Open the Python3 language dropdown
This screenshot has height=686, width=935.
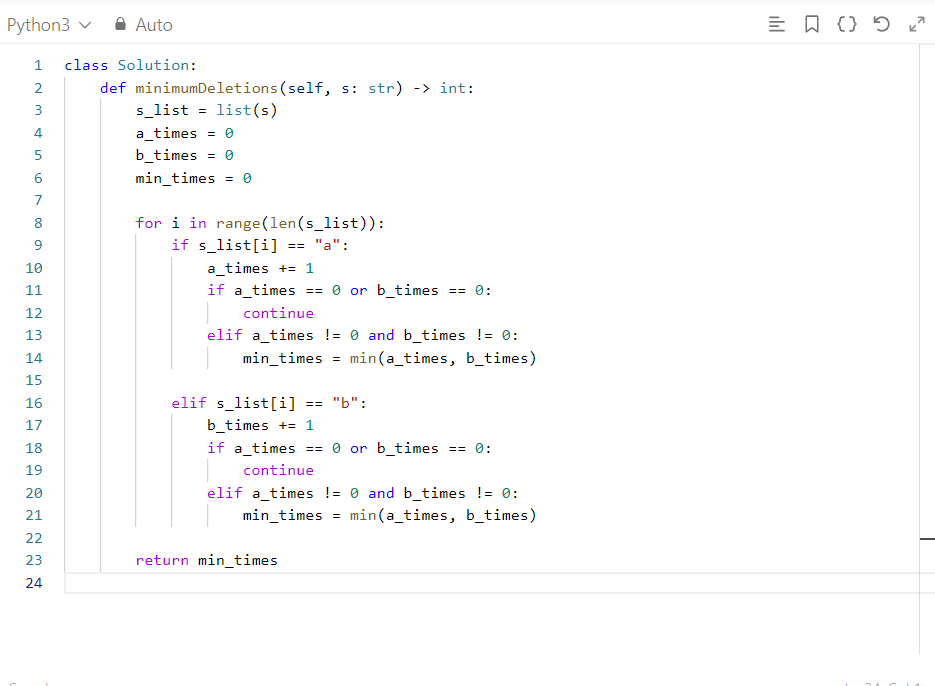[x=49, y=24]
